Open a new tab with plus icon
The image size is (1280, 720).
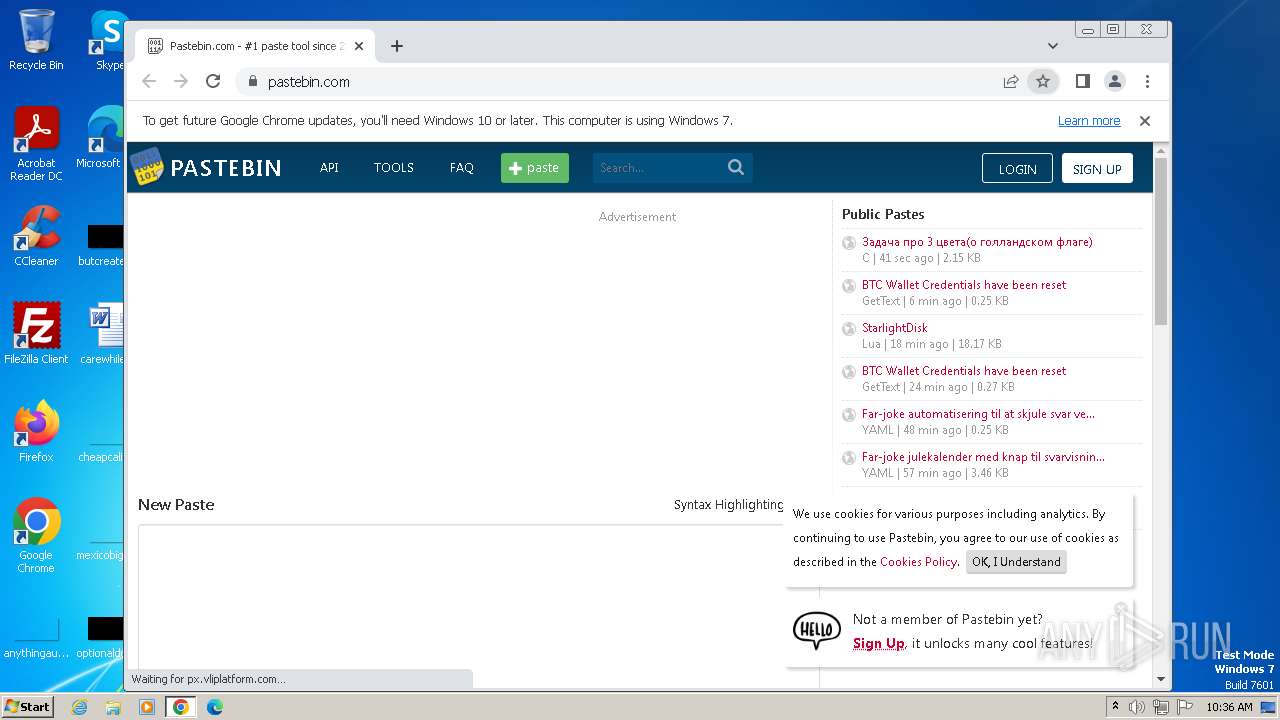point(397,46)
